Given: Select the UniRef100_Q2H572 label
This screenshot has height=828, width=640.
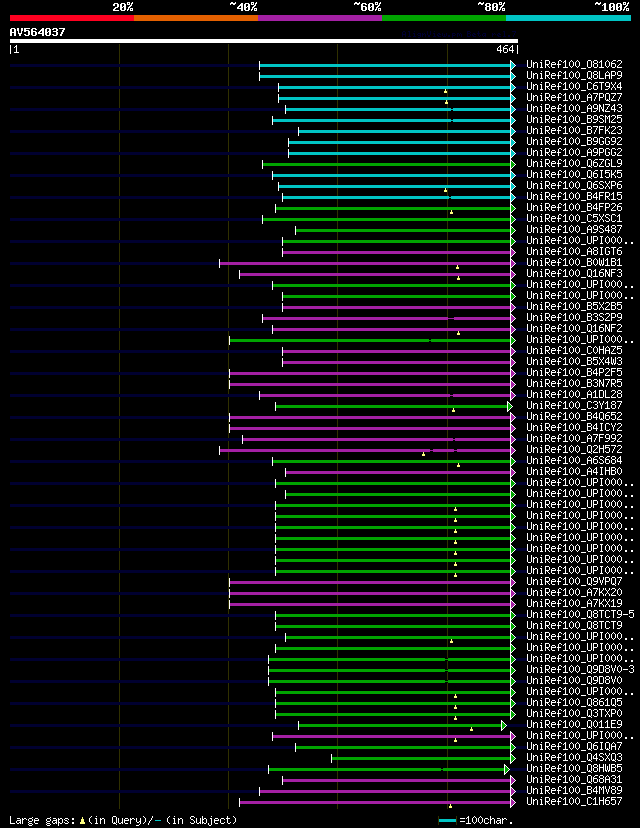Looking at the screenshot, I should point(574,449).
